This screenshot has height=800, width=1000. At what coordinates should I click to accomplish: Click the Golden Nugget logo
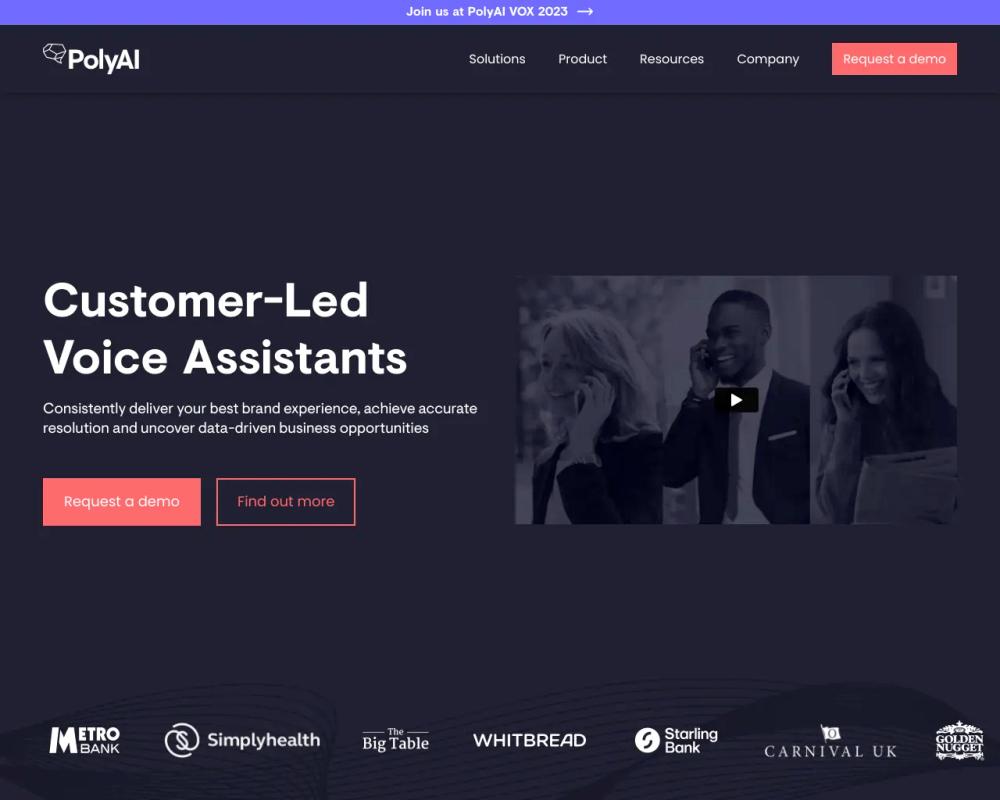tap(959, 741)
